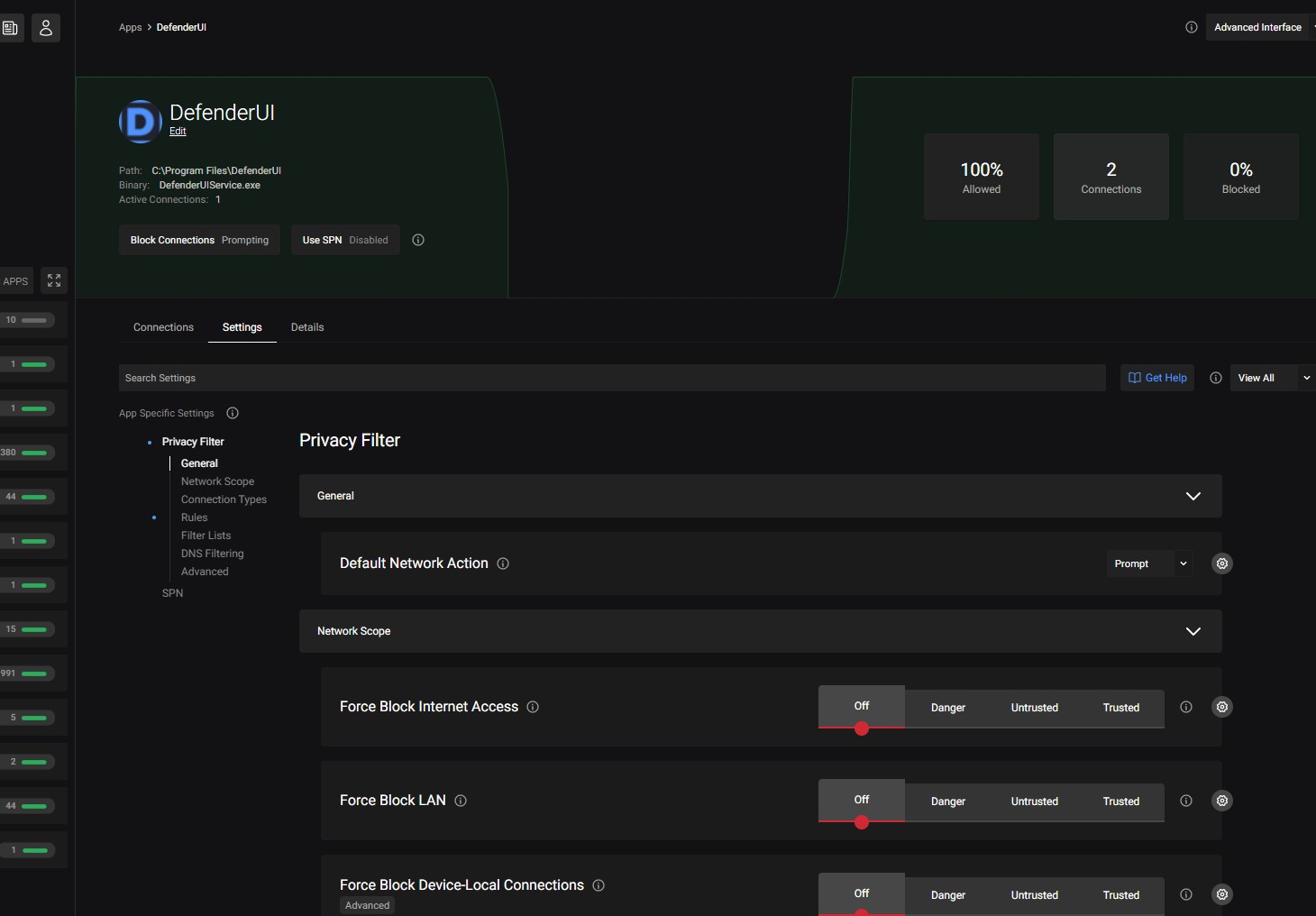The image size is (1316, 916).
Task: Click info icon right of Force Block LAN Trusted option
Action: pyautogui.click(x=1186, y=801)
